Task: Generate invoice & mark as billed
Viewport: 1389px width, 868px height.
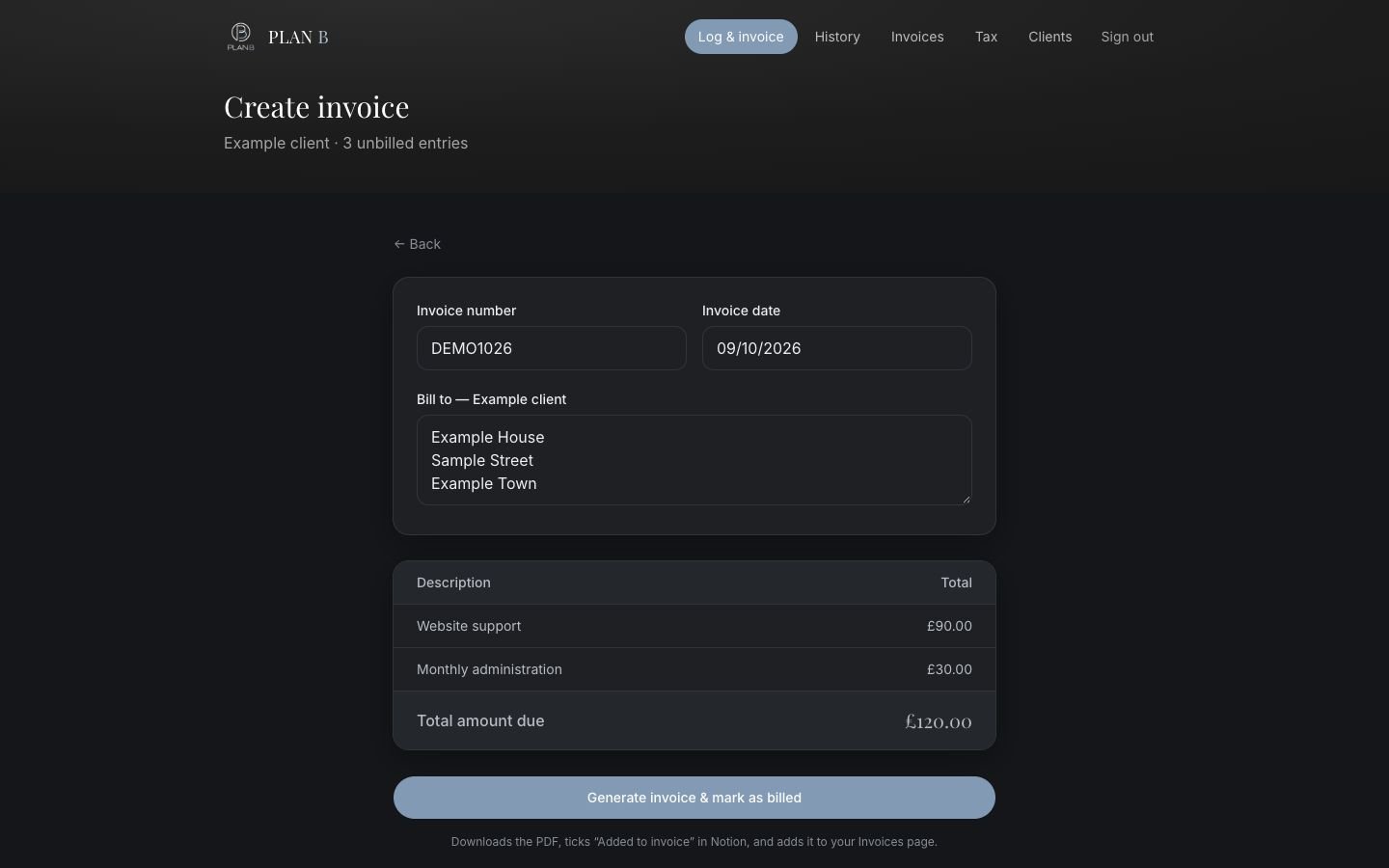Action: pos(694,798)
